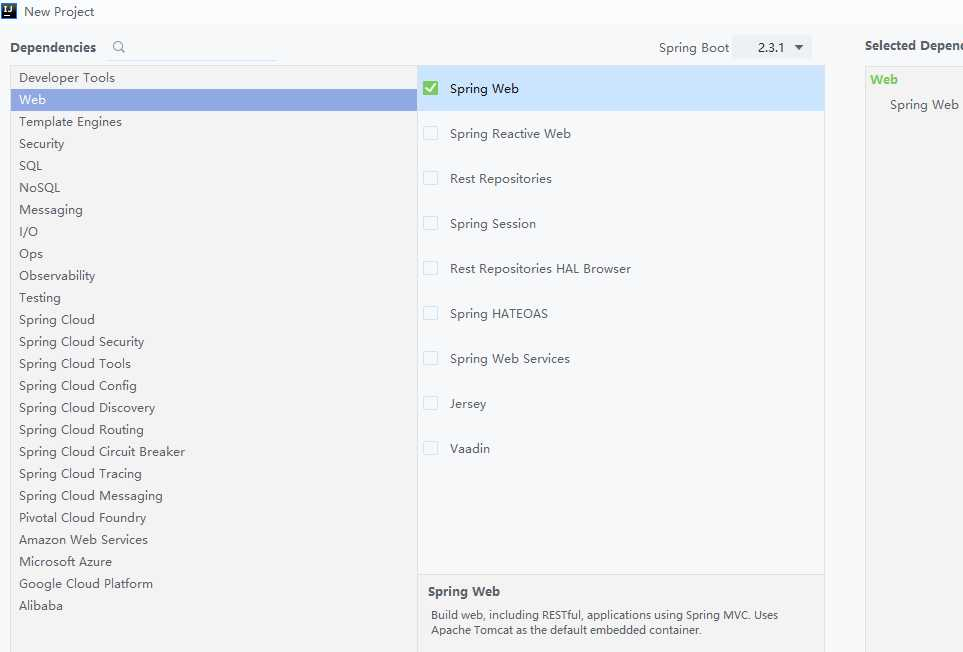963x652 pixels.
Task: Enable the Spring Reactive Web checkbox
Action: [x=431, y=133]
